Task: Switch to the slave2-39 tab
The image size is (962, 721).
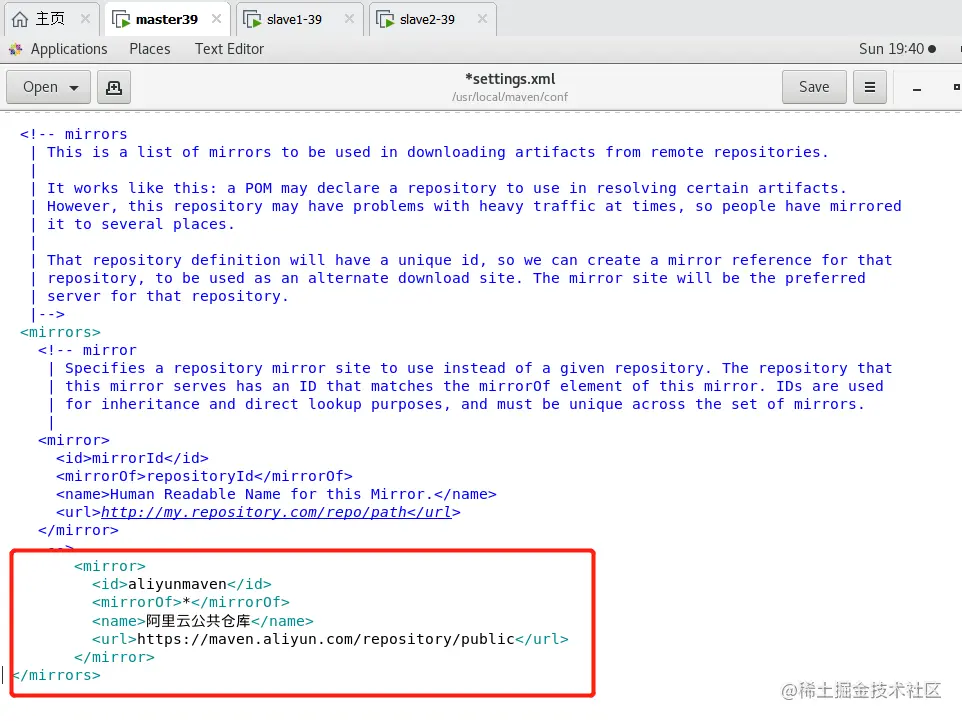Action: (427, 20)
